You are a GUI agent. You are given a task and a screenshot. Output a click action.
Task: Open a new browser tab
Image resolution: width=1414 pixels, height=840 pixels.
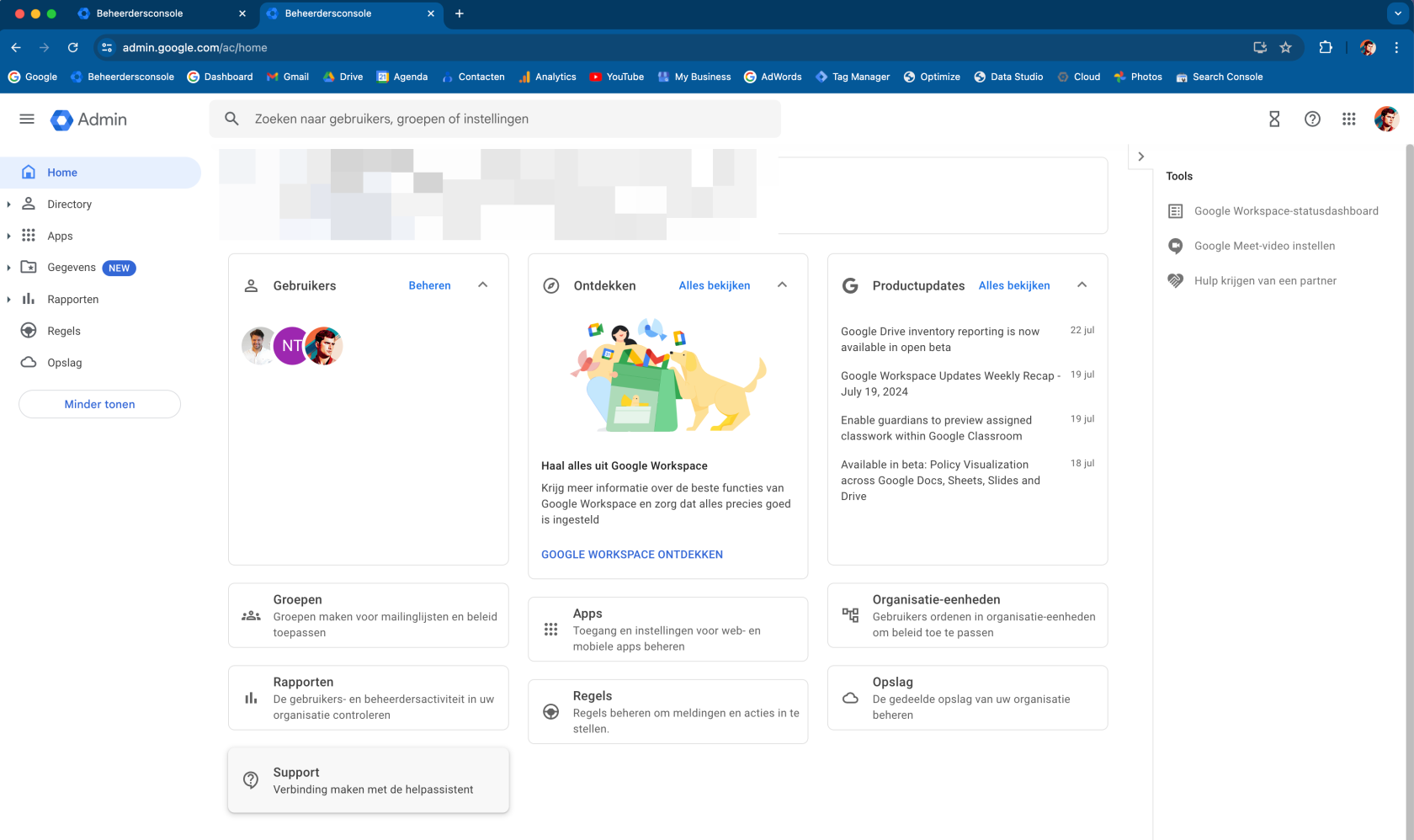pyautogui.click(x=460, y=13)
